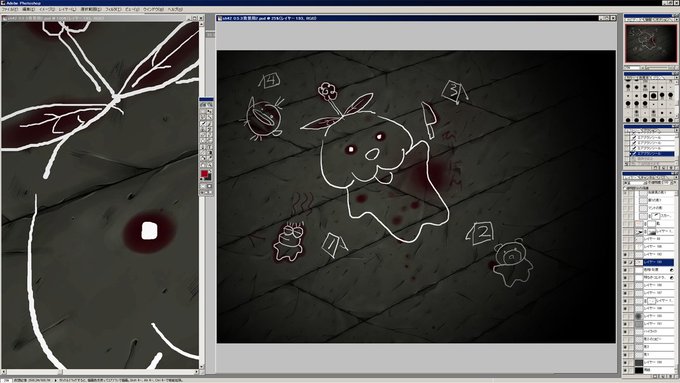Open the Layers panel flyout menu arrow

pos(677,177)
